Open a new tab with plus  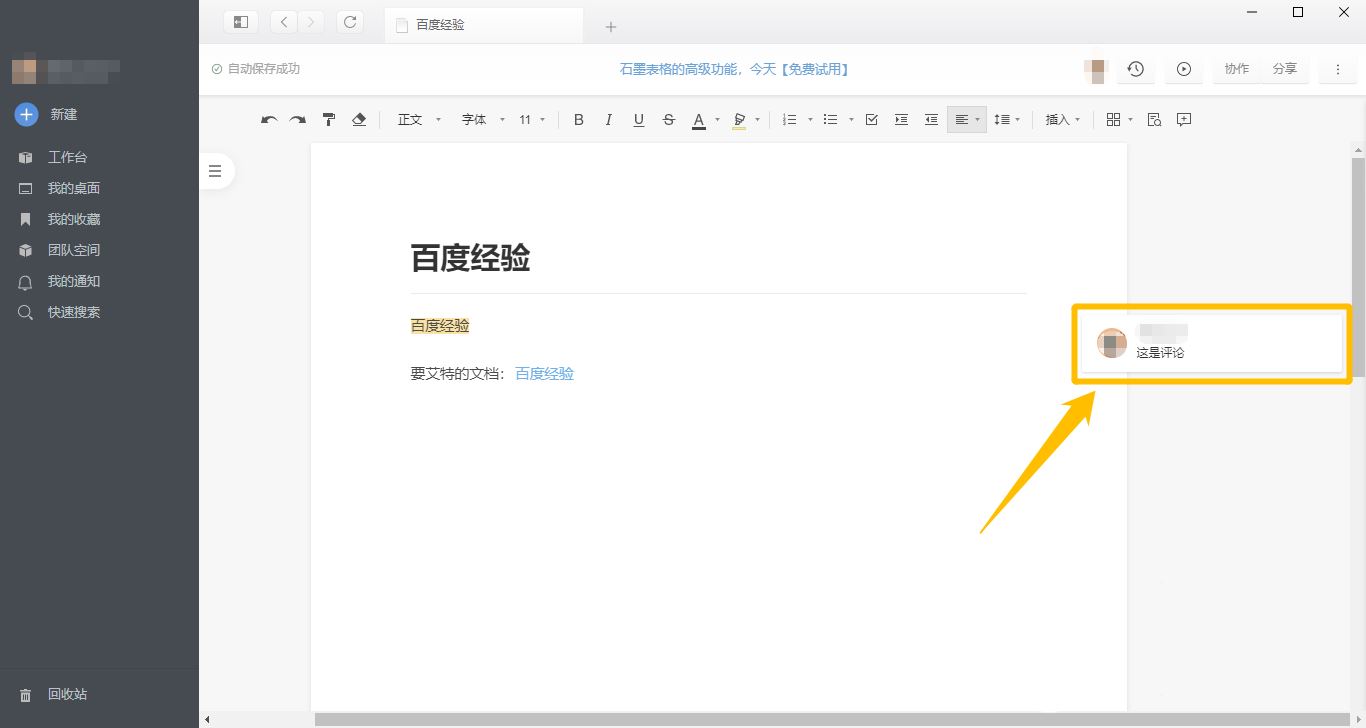coord(611,27)
